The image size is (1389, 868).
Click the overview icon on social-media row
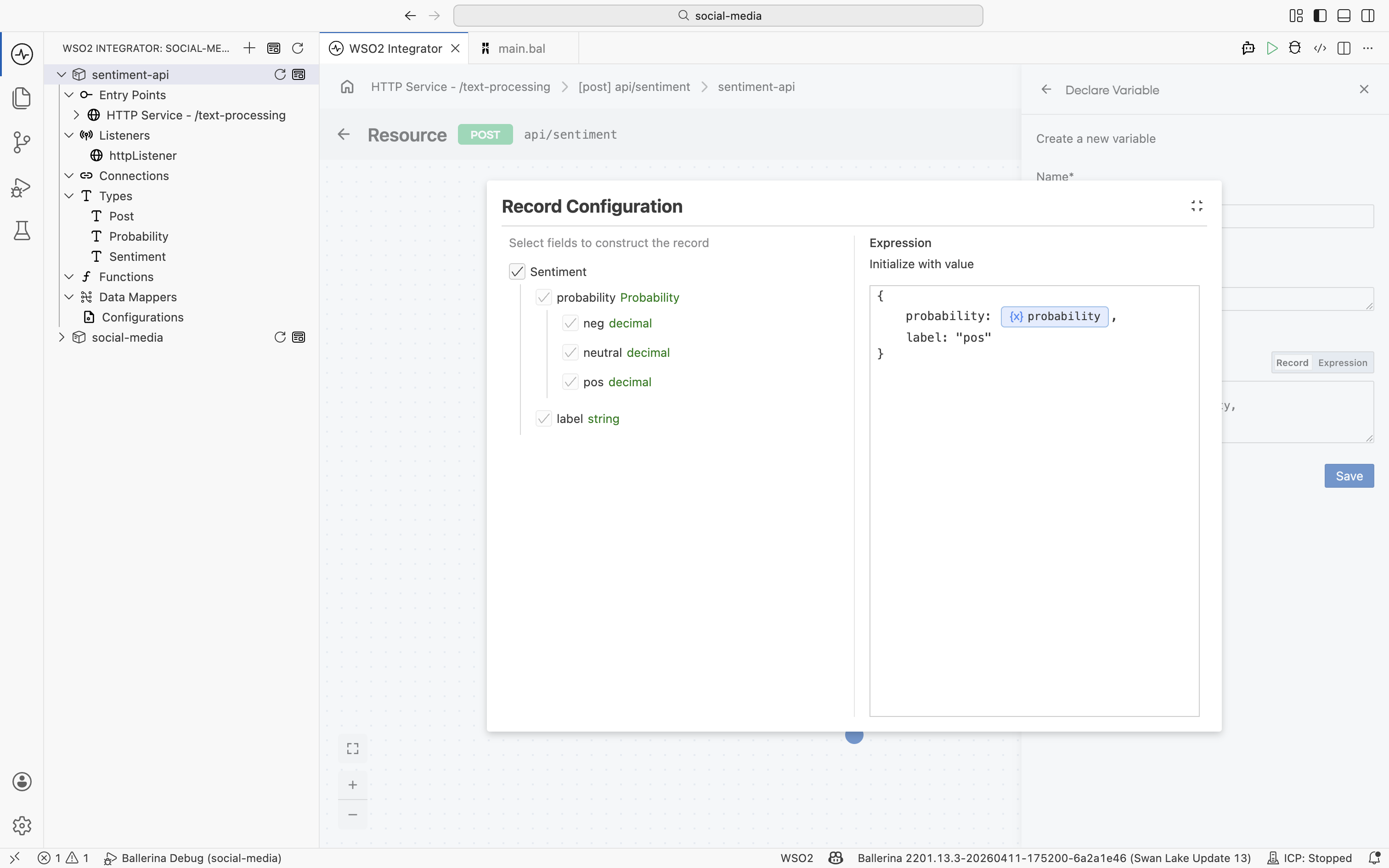[299, 338]
